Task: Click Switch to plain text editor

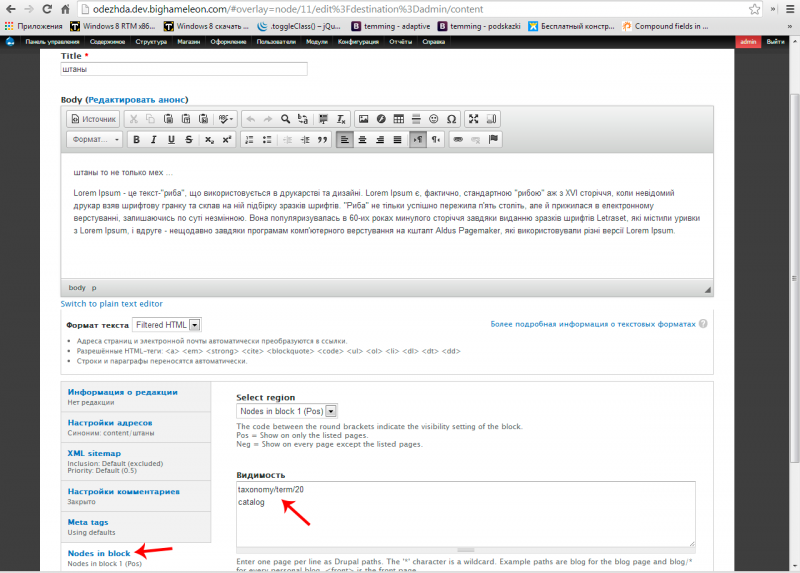Action: pyautogui.click(x=111, y=304)
